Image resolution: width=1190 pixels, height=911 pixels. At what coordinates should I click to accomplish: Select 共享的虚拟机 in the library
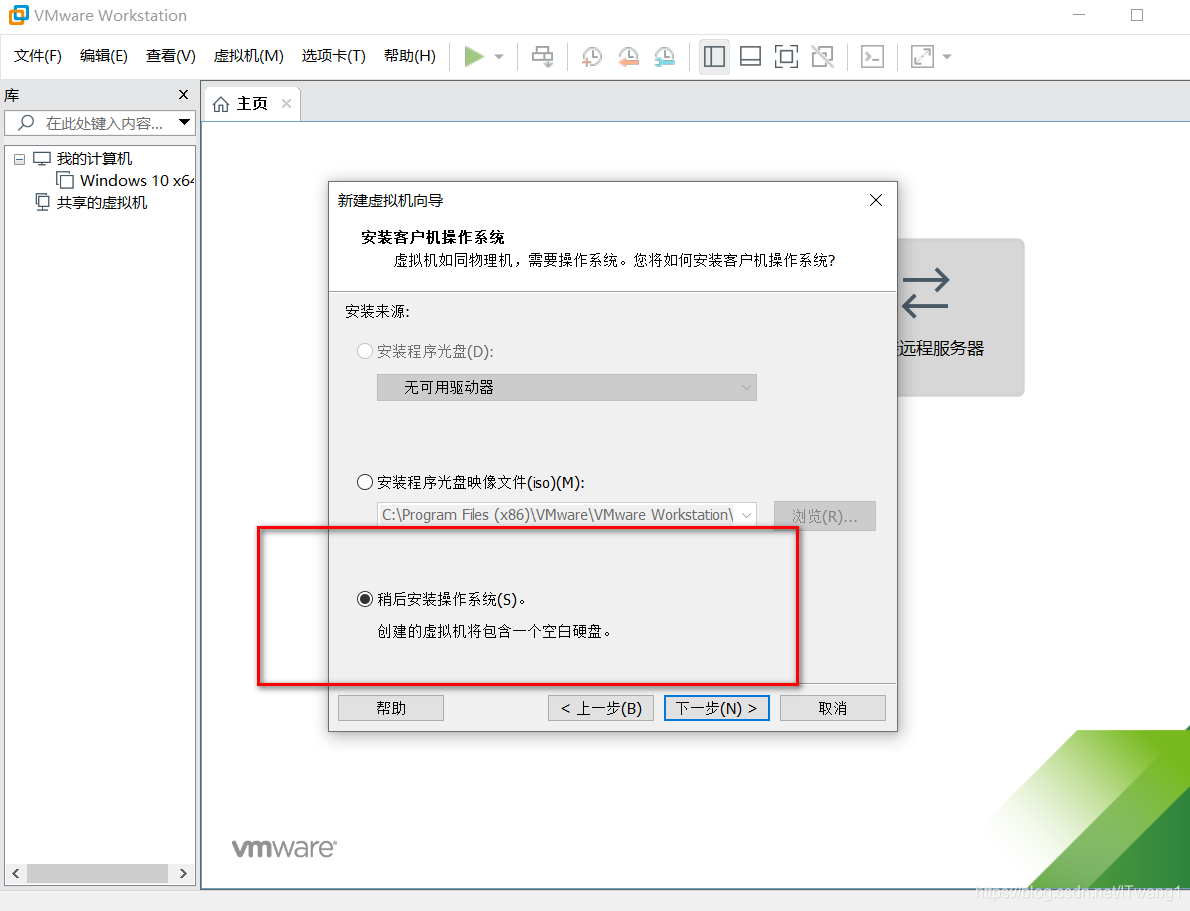102,203
